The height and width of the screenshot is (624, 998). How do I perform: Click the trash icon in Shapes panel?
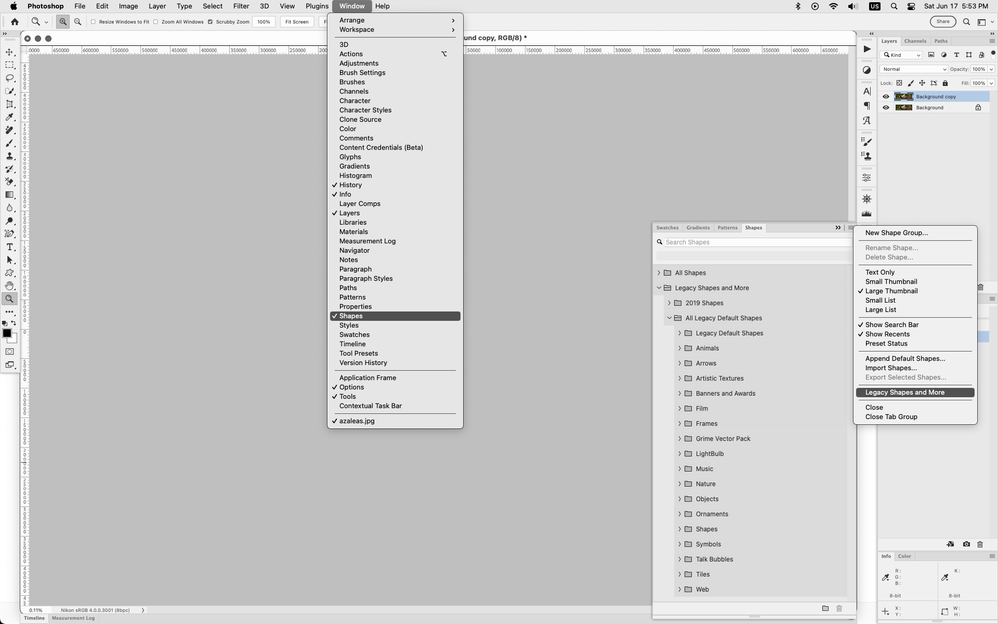[839, 609]
